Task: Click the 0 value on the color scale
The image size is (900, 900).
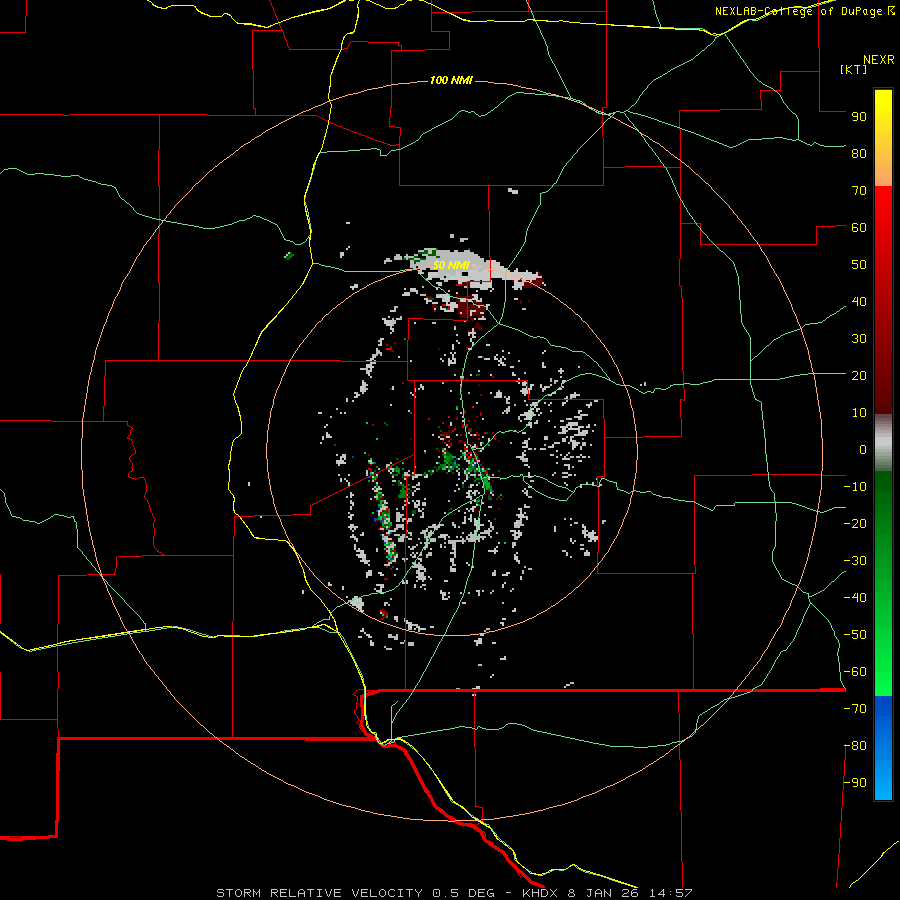Action: point(863,450)
